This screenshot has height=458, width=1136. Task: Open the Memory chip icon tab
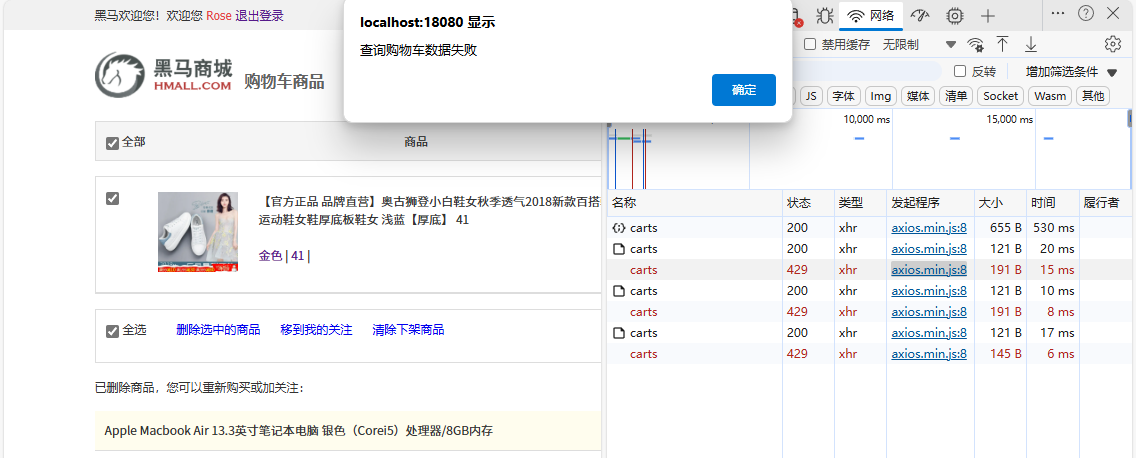point(955,15)
